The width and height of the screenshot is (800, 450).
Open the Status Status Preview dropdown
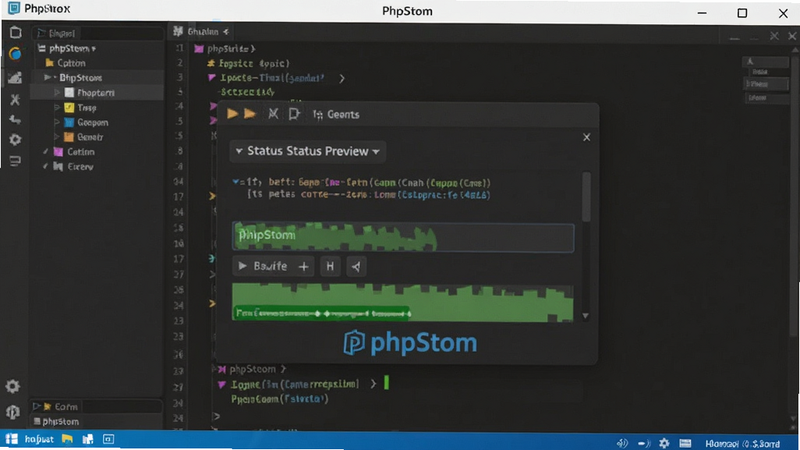click(308, 152)
